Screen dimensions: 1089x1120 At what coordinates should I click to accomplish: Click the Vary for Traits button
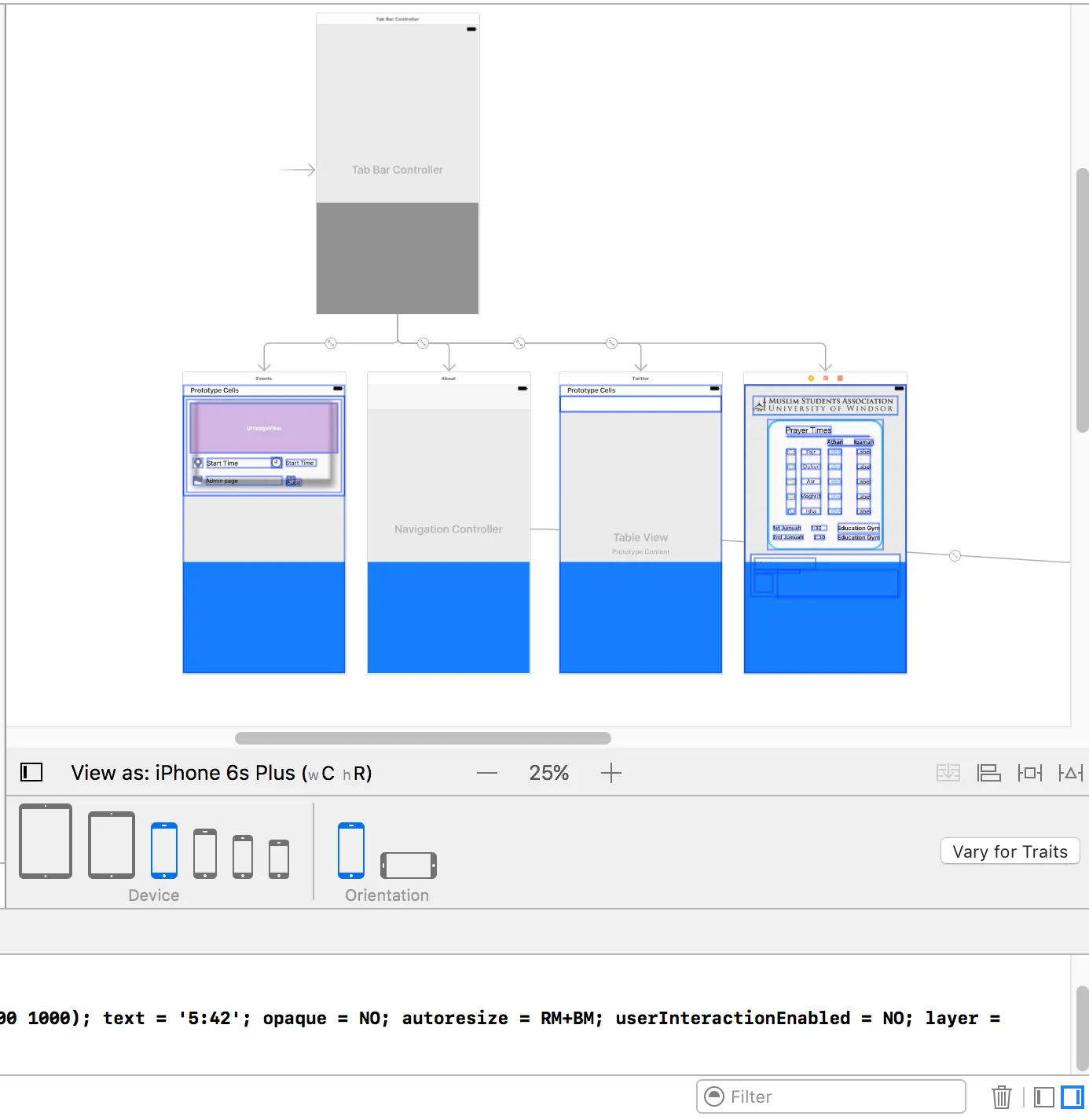pyautogui.click(x=1010, y=851)
